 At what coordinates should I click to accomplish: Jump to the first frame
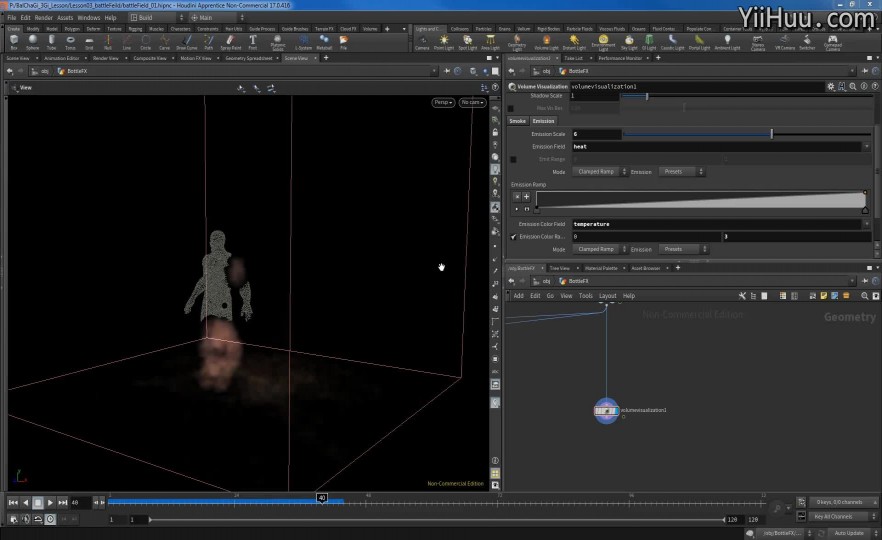click(13, 502)
